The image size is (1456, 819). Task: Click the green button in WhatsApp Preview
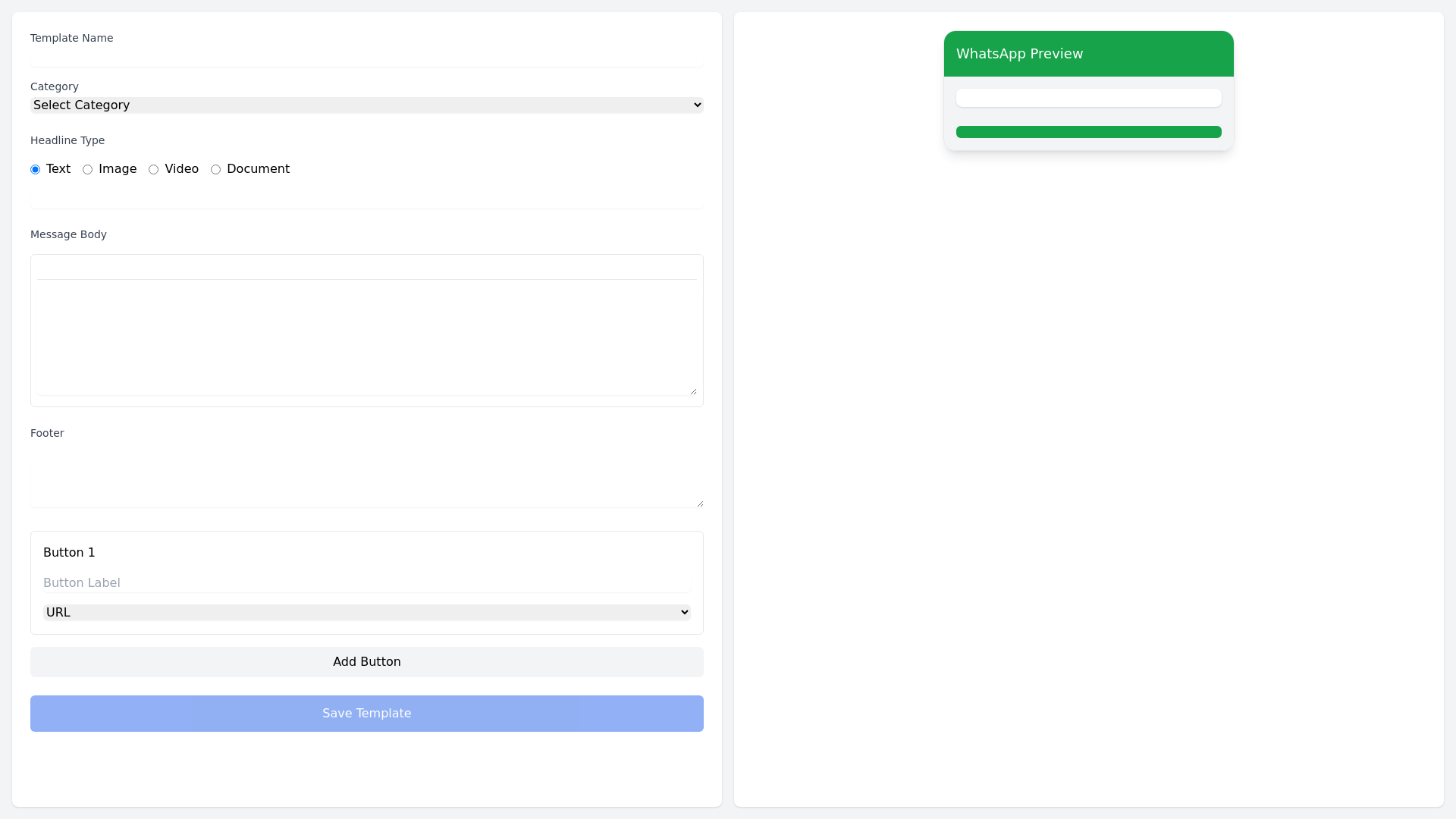point(1088,131)
